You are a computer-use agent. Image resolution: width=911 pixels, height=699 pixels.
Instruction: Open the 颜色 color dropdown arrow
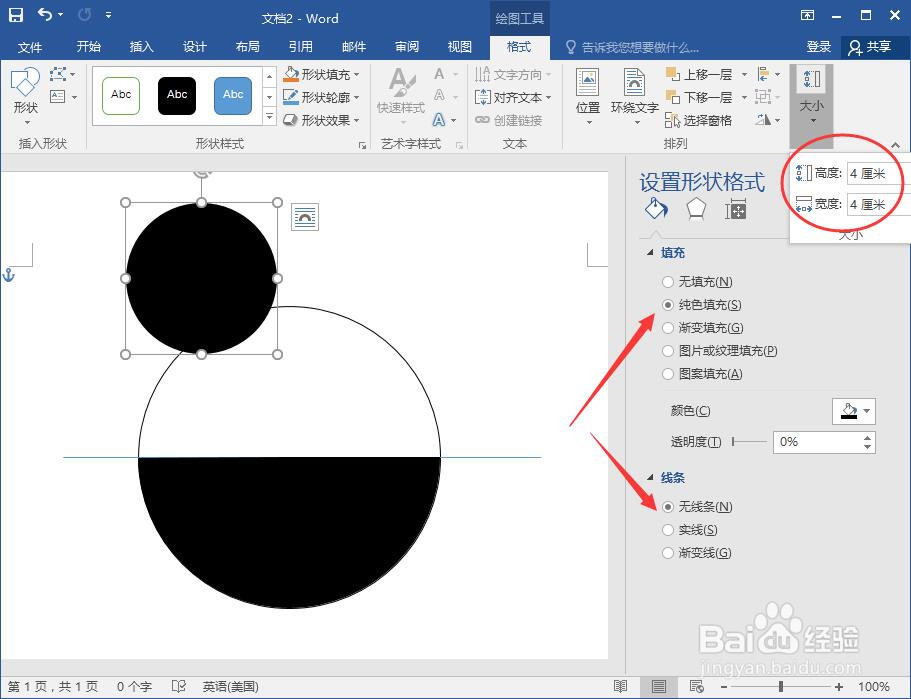coord(866,411)
